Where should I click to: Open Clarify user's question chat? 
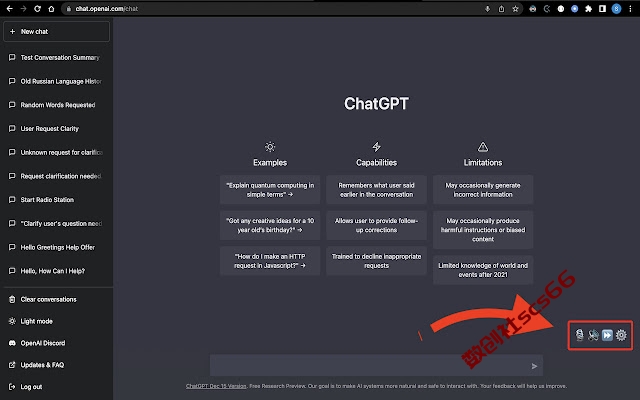click(x=56, y=223)
